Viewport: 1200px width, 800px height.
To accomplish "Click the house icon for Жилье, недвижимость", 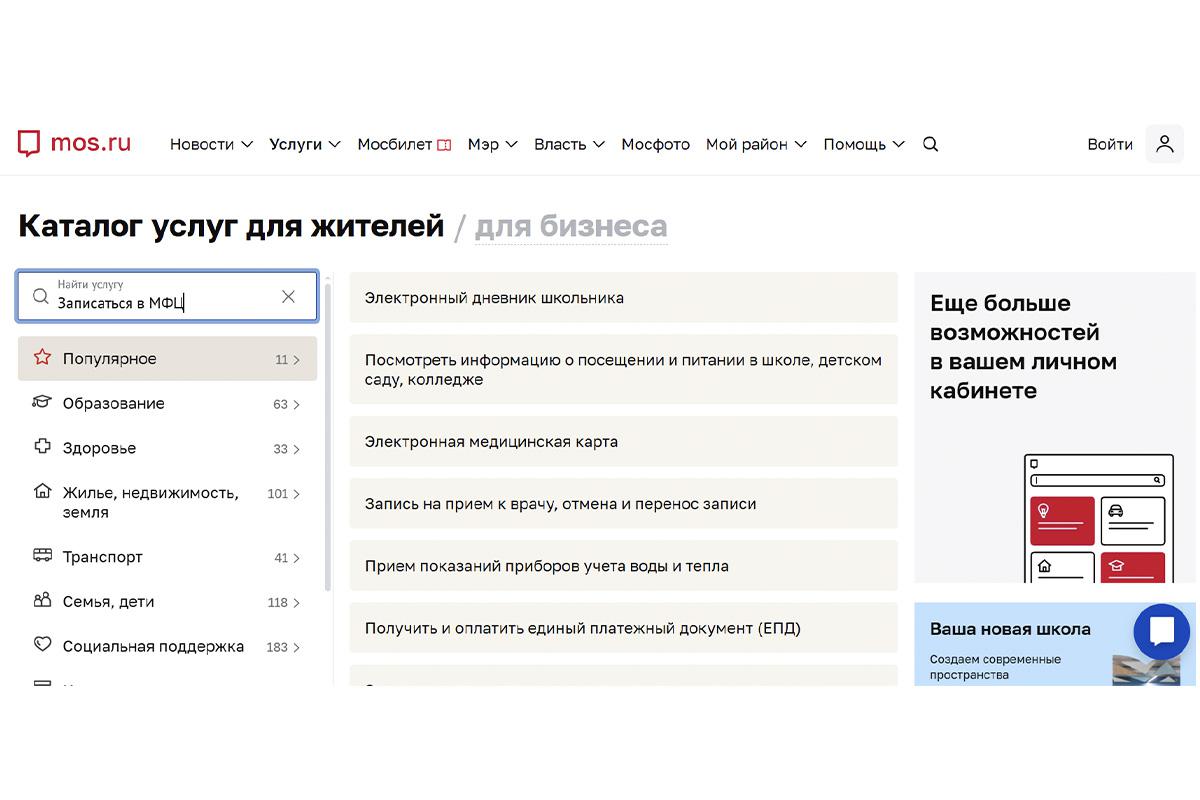I will [42, 493].
